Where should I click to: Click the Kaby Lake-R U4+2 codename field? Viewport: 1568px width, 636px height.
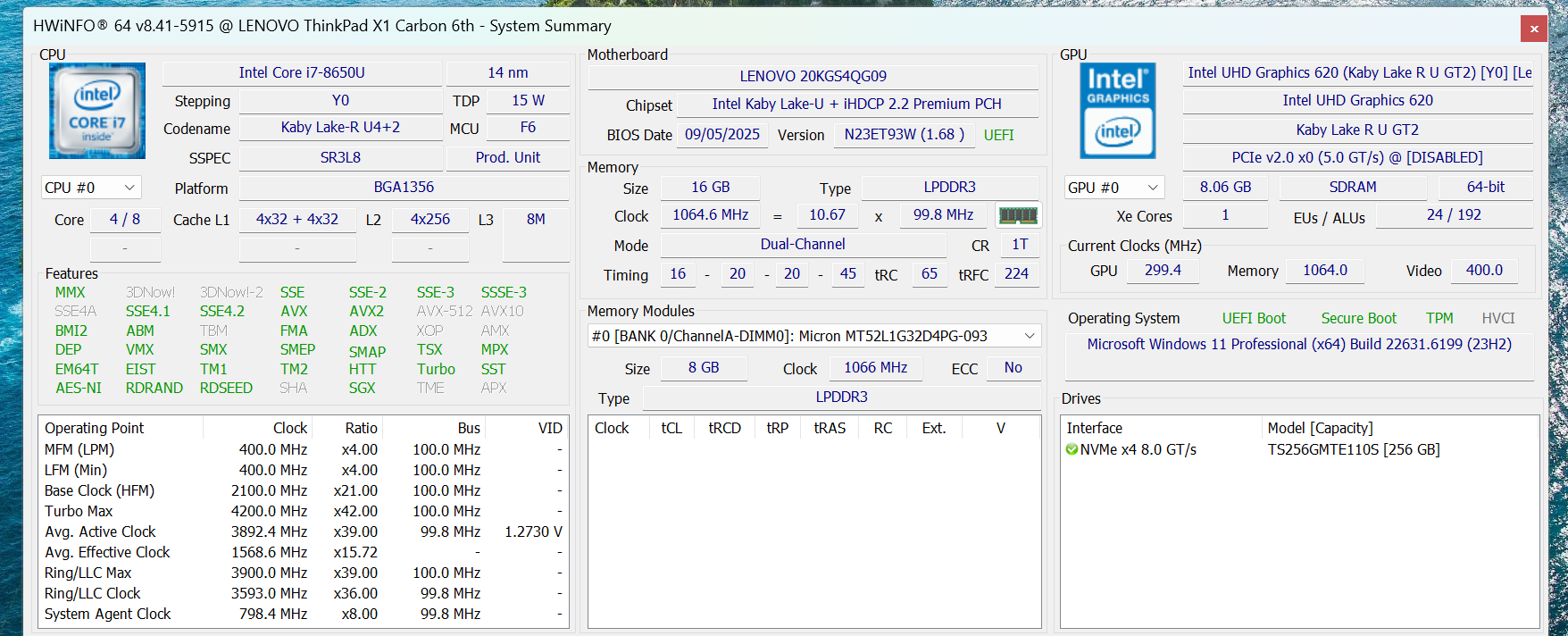click(340, 128)
